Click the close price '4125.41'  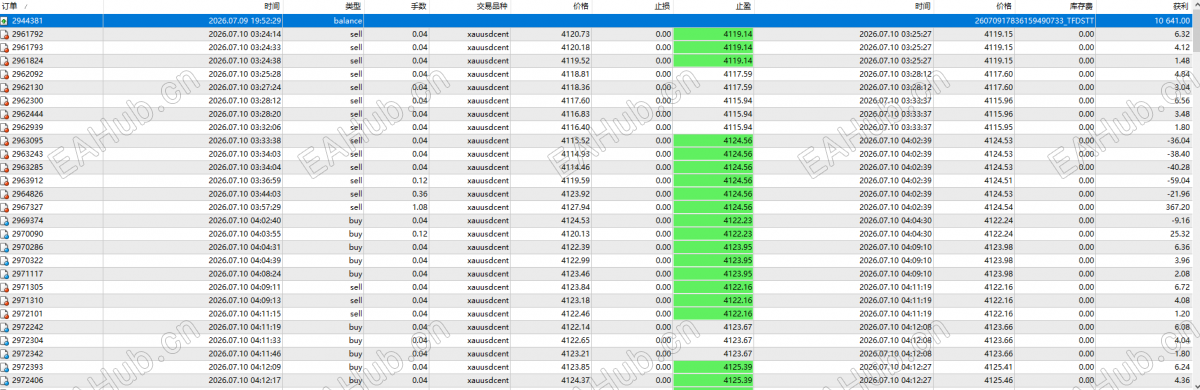998,367
